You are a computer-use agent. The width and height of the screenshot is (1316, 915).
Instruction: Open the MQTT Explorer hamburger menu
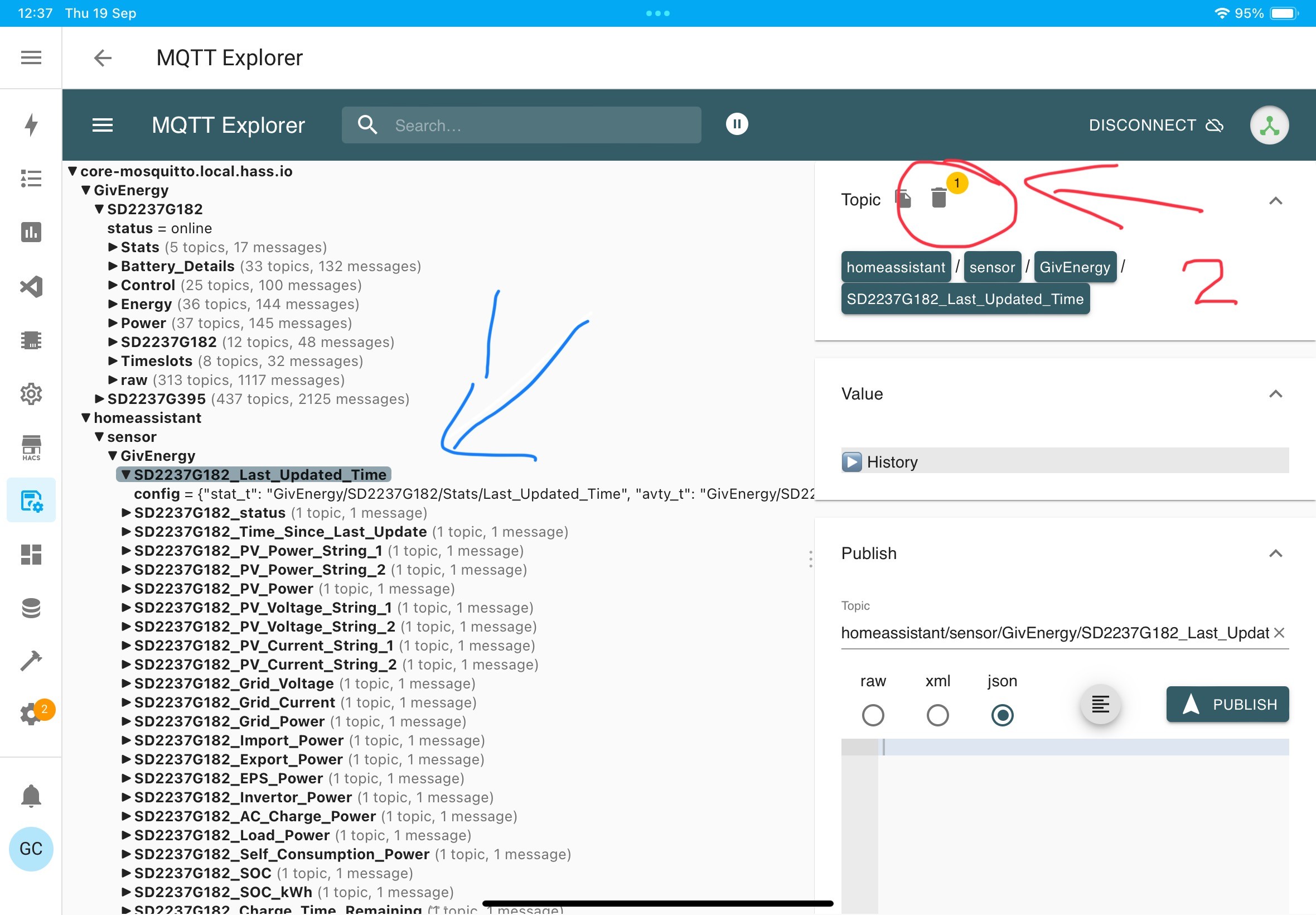[x=103, y=125]
